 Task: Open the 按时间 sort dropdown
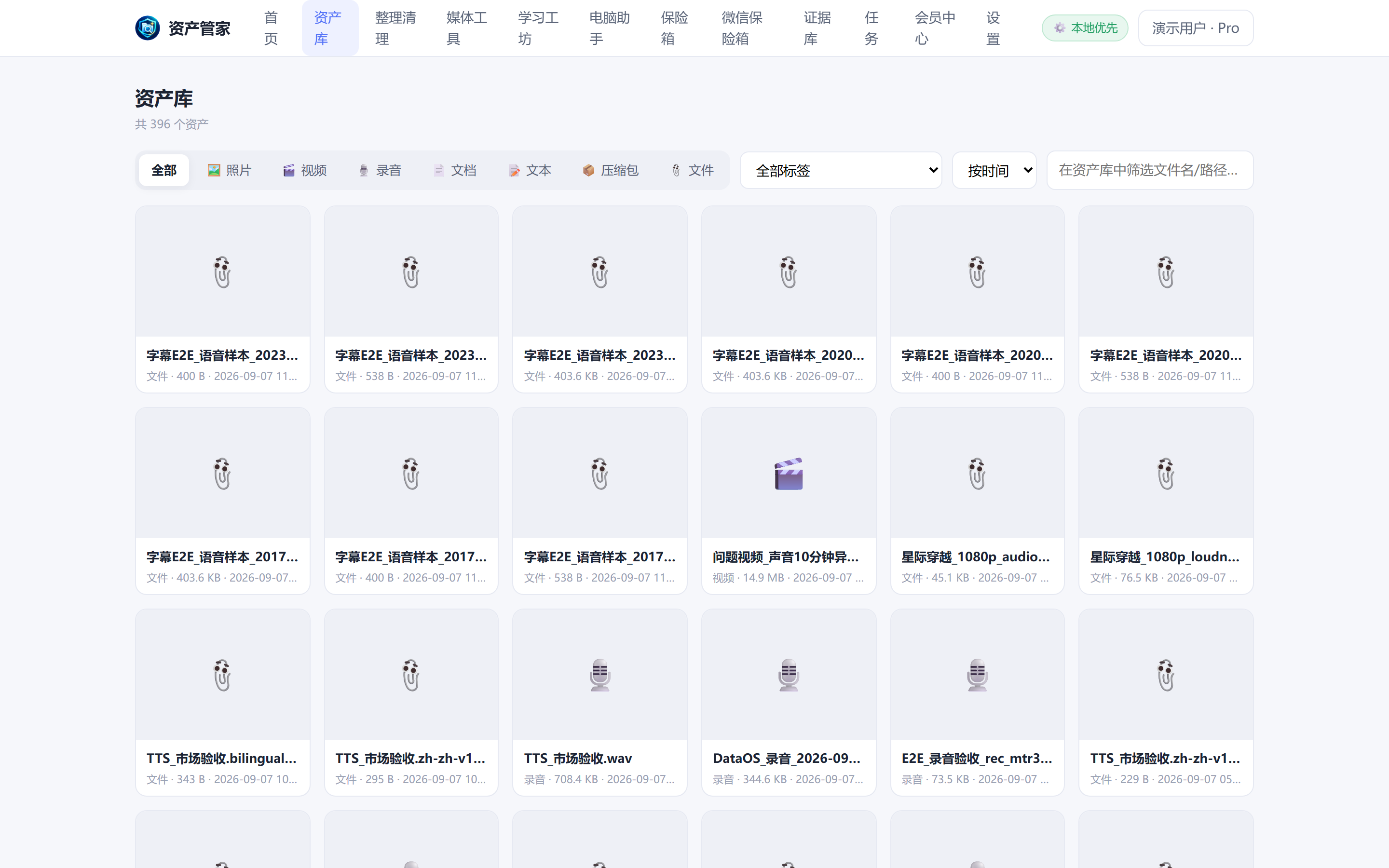click(x=994, y=171)
